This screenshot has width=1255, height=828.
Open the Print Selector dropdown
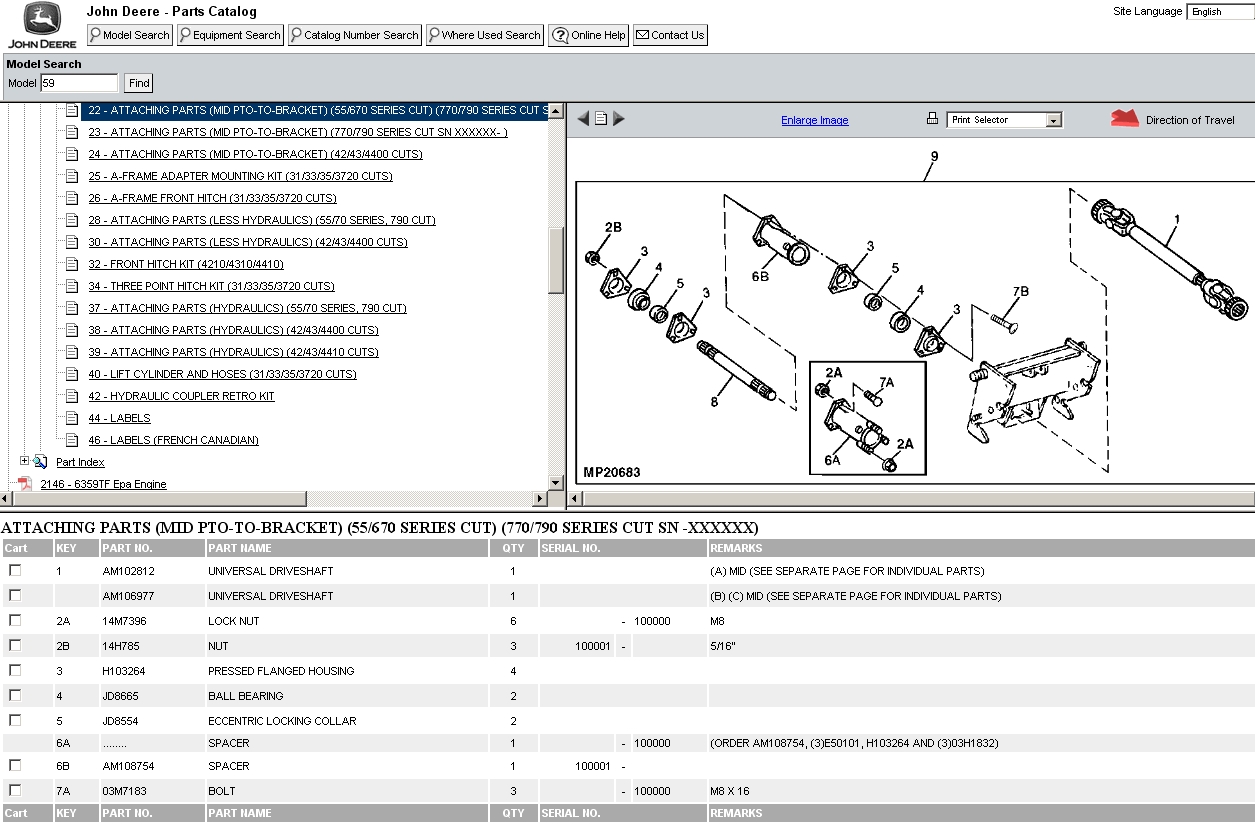click(x=1053, y=120)
